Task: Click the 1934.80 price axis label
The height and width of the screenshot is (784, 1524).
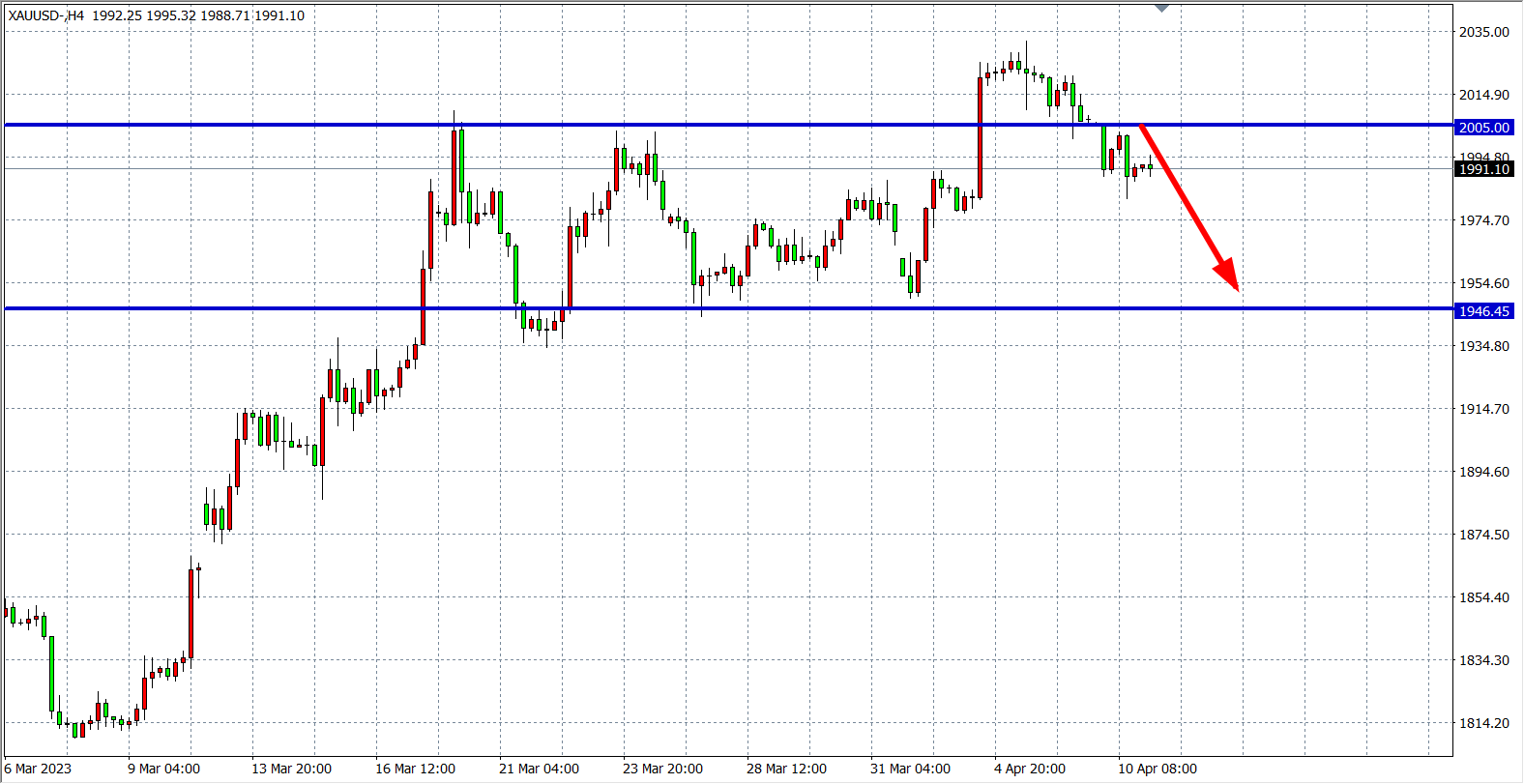Action: click(x=1483, y=346)
